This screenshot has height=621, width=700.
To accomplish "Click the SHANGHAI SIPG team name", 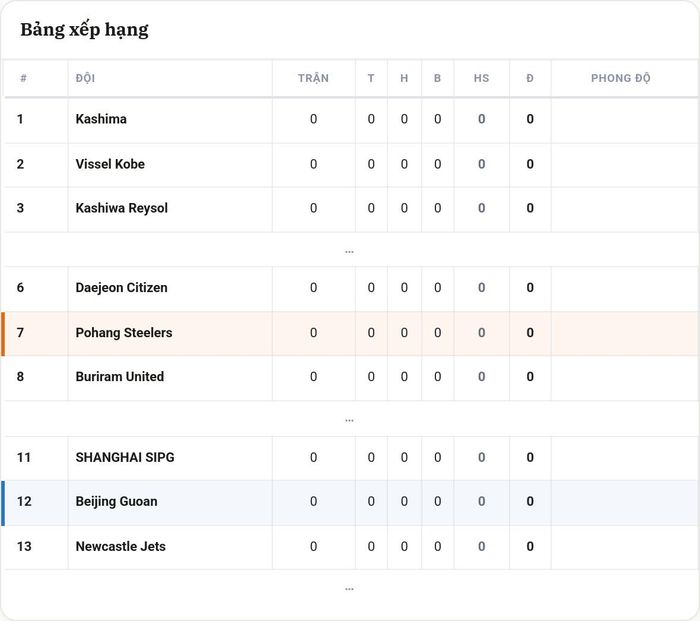I will point(125,457).
